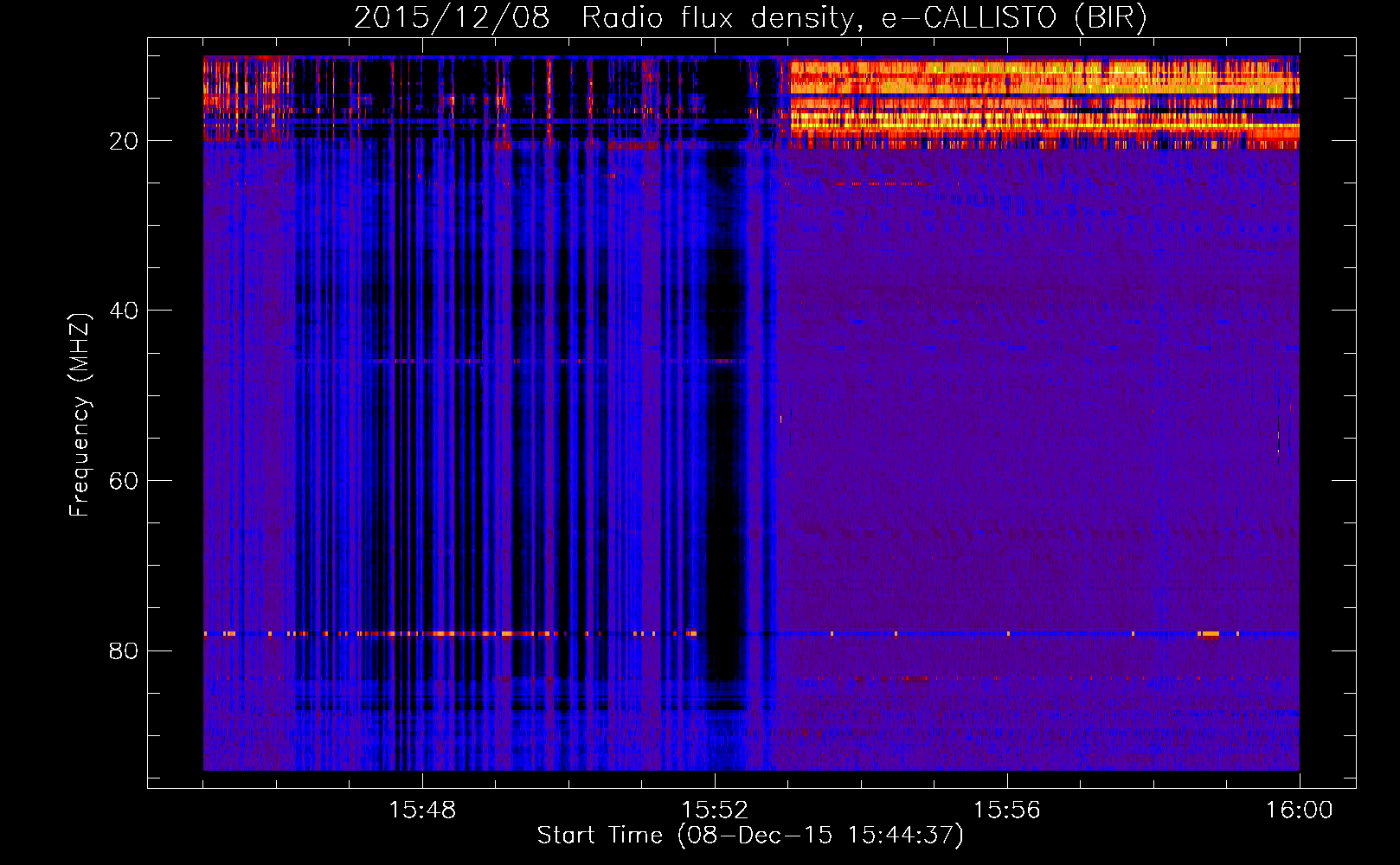Click the 15:48 time tick label
1400x865 pixels.
422,810
